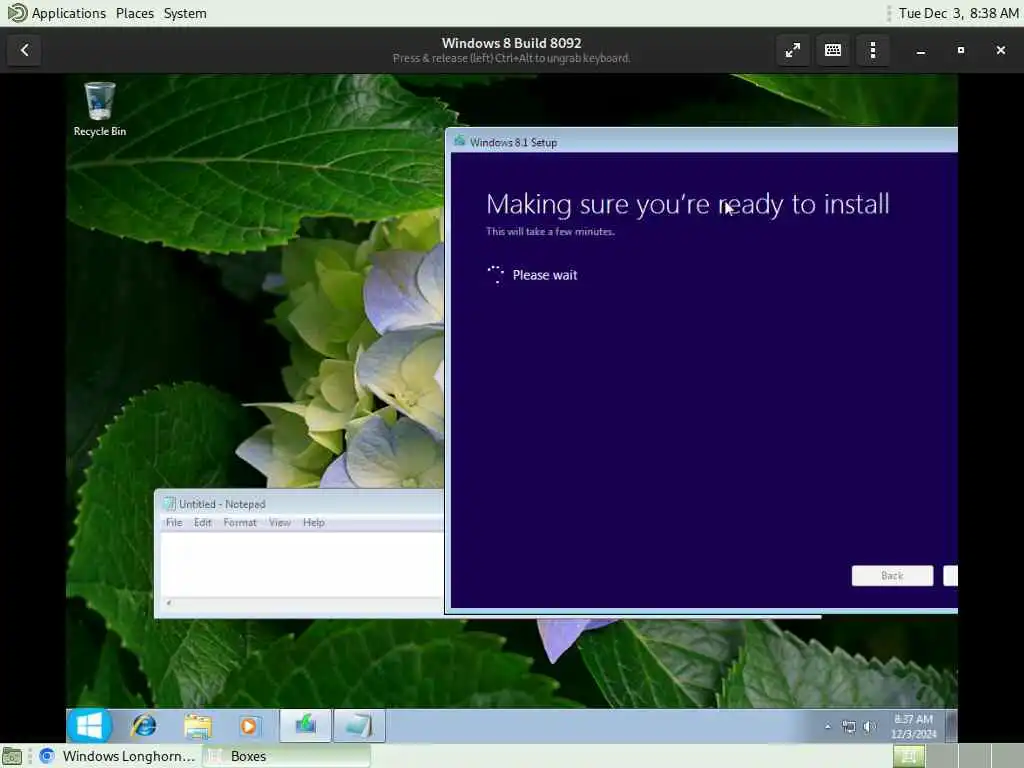Screen dimensions: 1024x768
Task: Click inside the Notepad text area
Action: 302,565
